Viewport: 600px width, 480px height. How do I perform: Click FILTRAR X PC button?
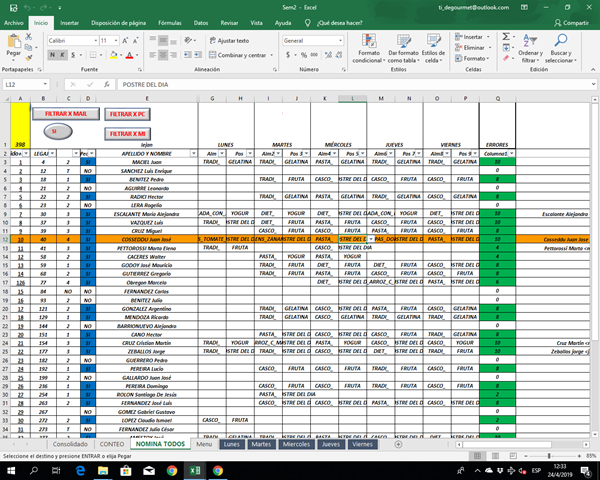pyautogui.click(x=127, y=114)
